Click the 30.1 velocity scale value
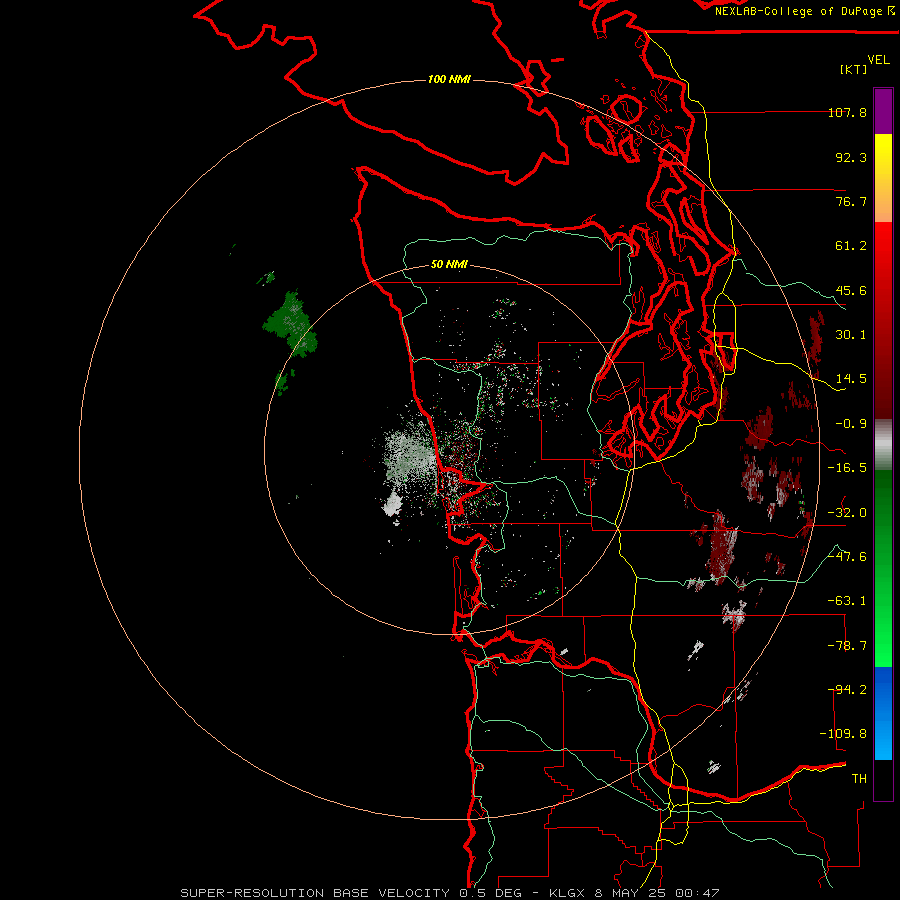Image resolution: width=900 pixels, height=900 pixels. (x=851, y=335)
